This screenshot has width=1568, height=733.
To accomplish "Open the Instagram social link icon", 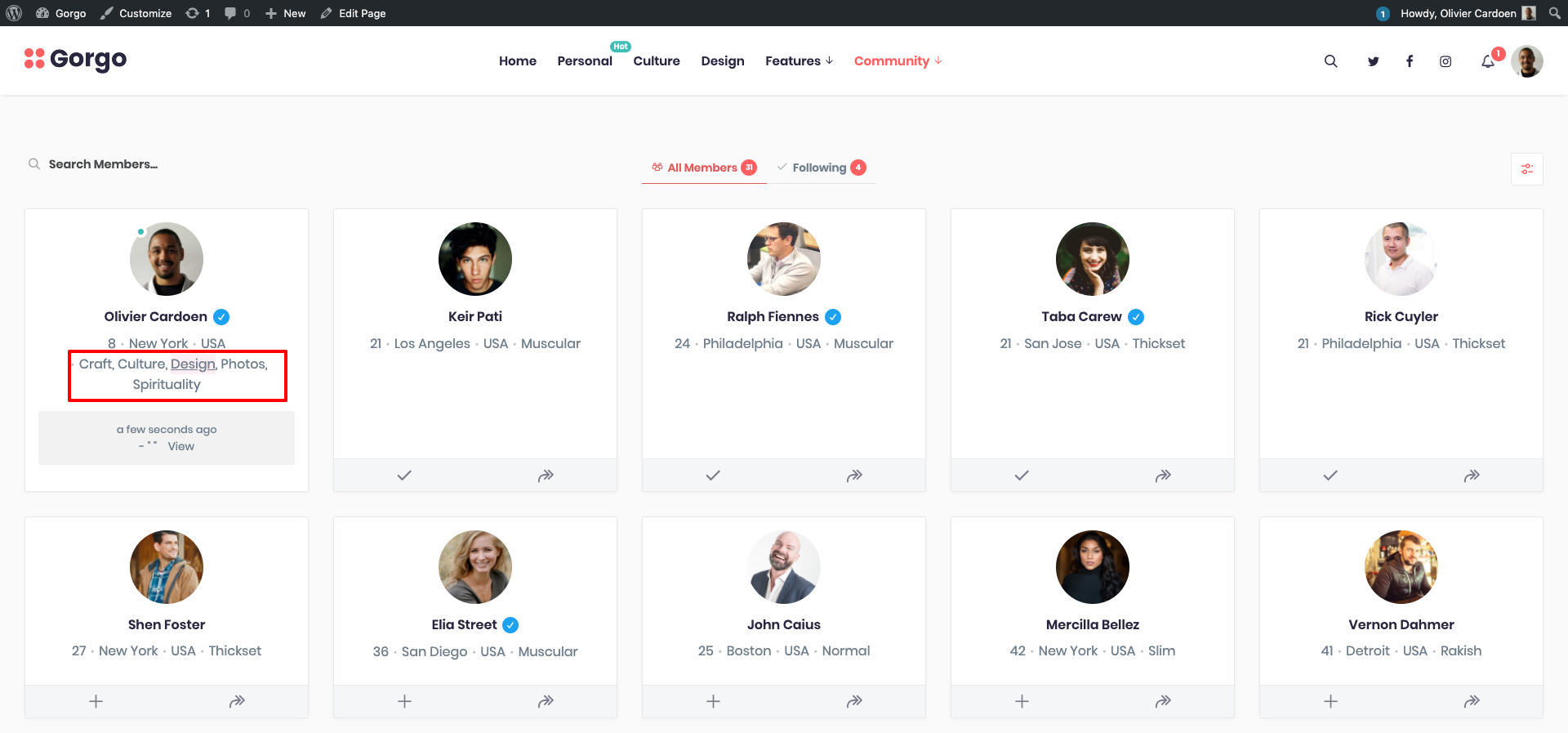I will pyautogui.click(x=1445, y=61).
